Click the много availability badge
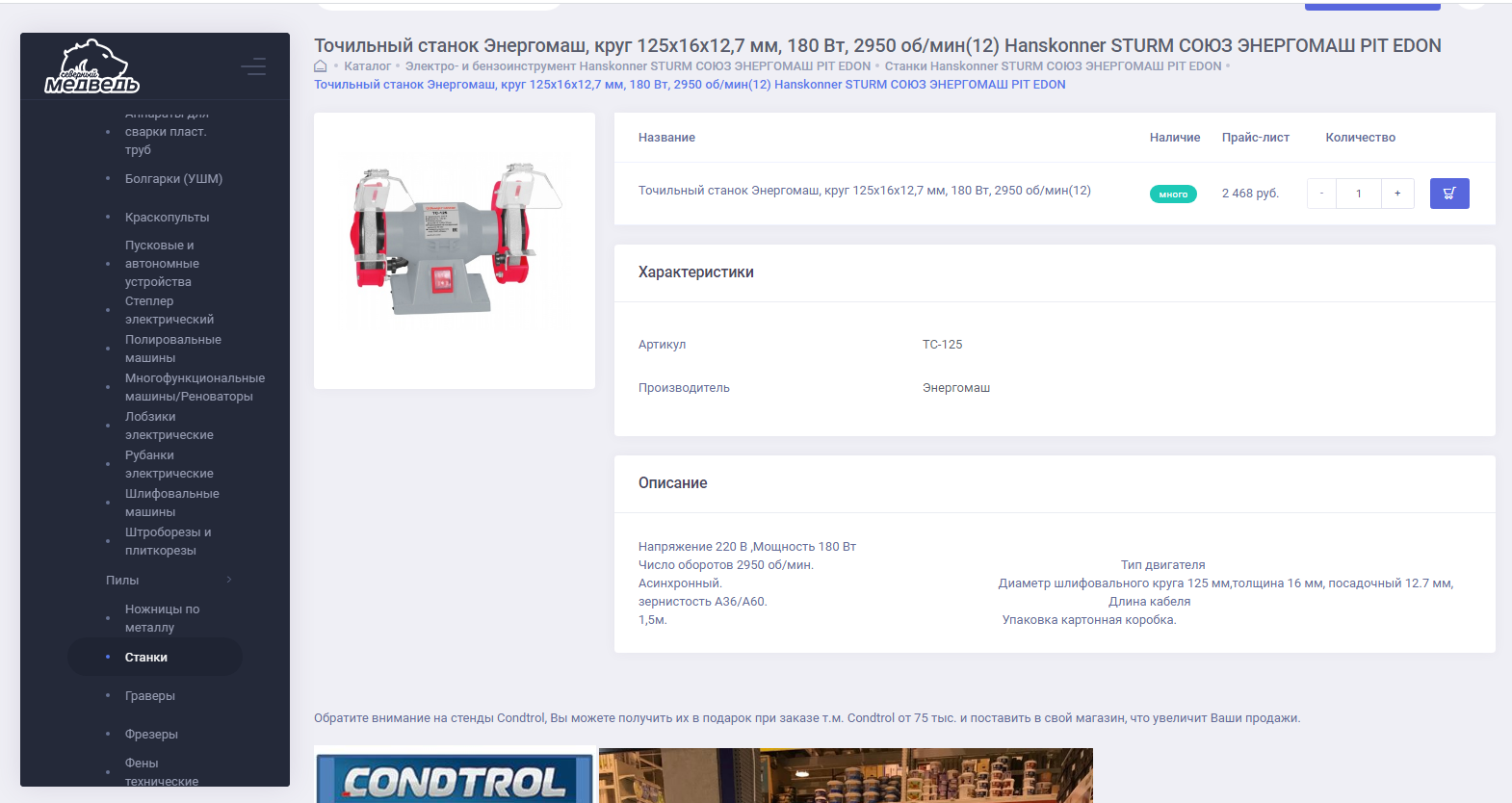 pyautogui.click(x=1173, y=194)
